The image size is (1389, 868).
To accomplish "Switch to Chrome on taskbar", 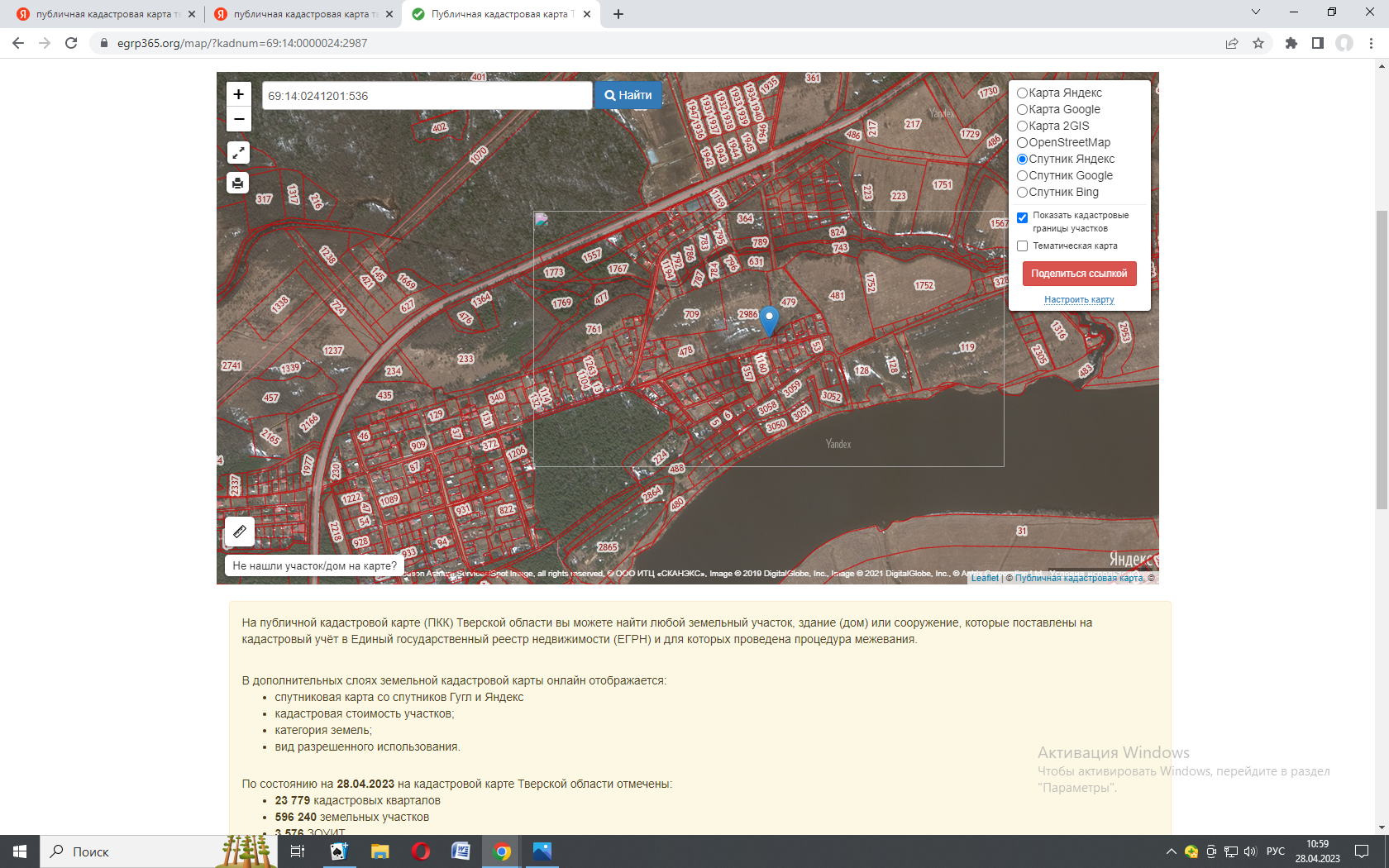I will tap(501, 851).
